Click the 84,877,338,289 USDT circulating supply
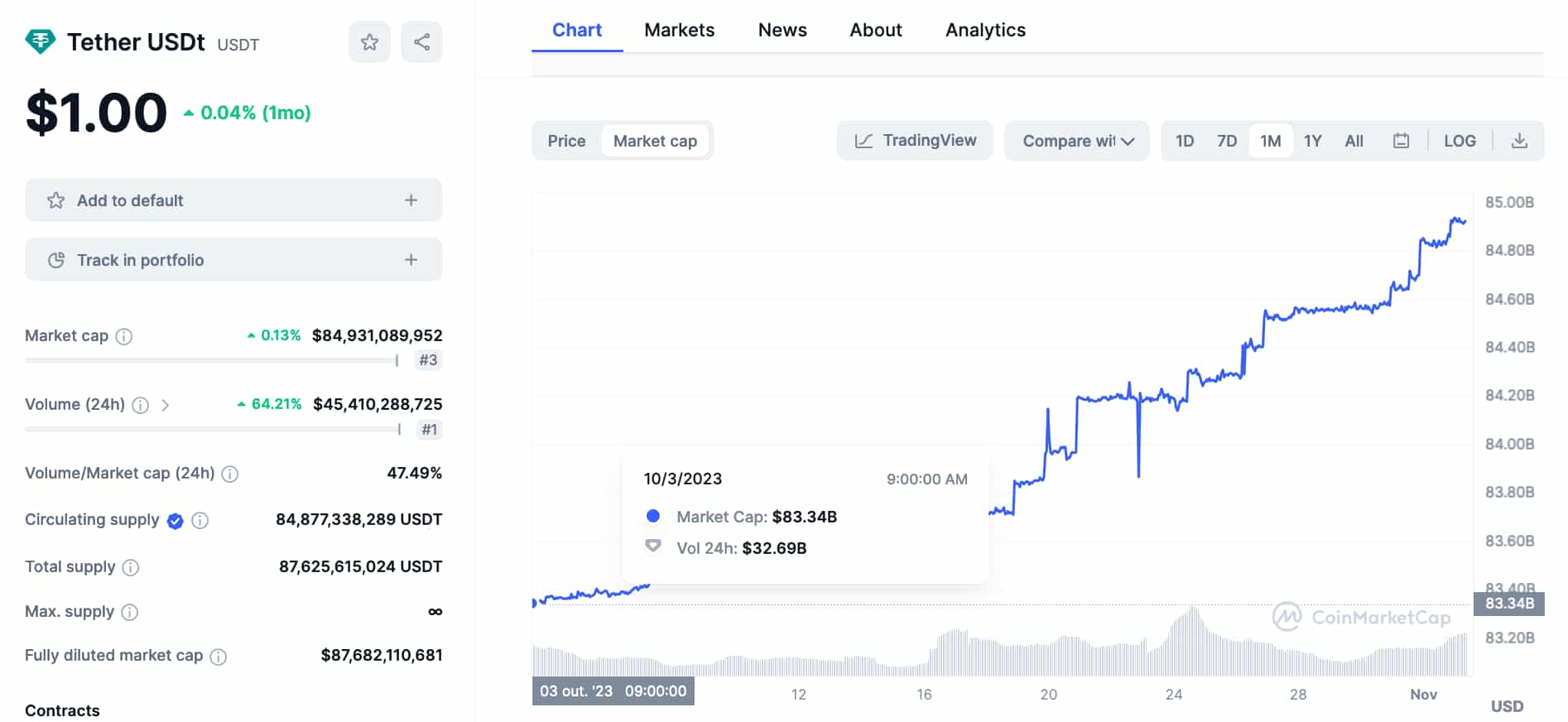 358,519
